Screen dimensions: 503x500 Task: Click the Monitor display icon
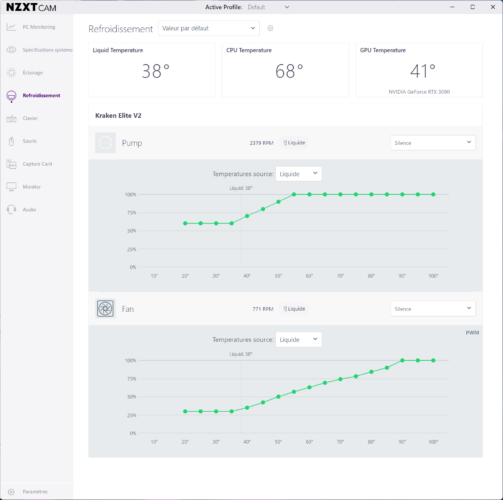(11, 187)
